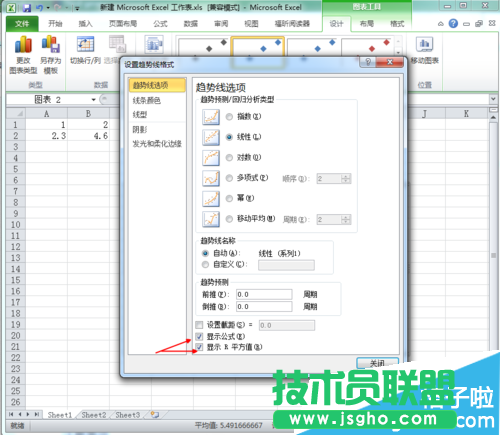This screenshot has height=435, width=500.
Task: Switch to Sheet2 worksheet tab
Action: pyautogui.click(x=94, y=415)
